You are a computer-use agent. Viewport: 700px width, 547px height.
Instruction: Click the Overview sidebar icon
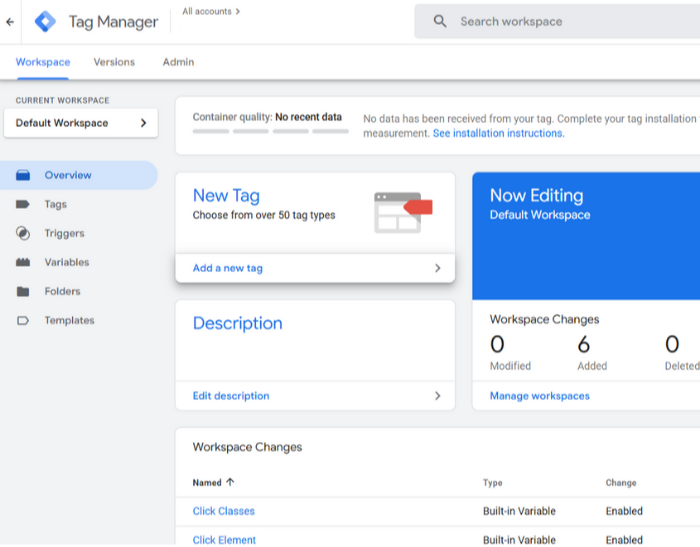[23, 175]
